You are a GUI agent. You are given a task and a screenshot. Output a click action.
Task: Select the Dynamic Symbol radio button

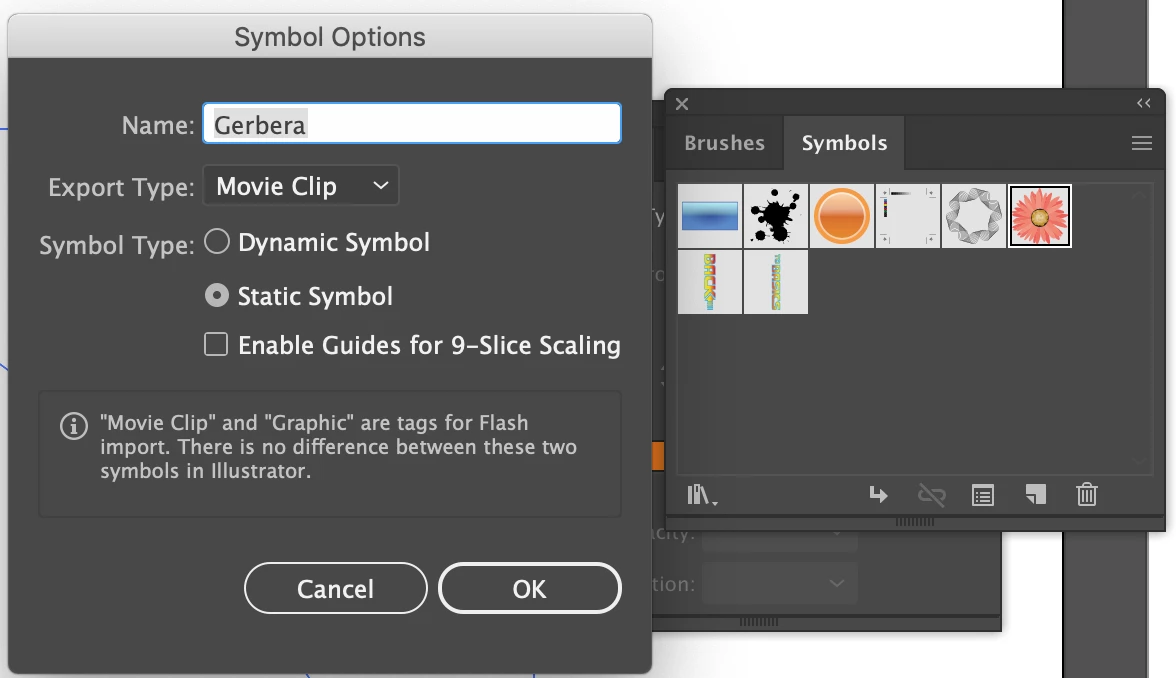point(217,242)
